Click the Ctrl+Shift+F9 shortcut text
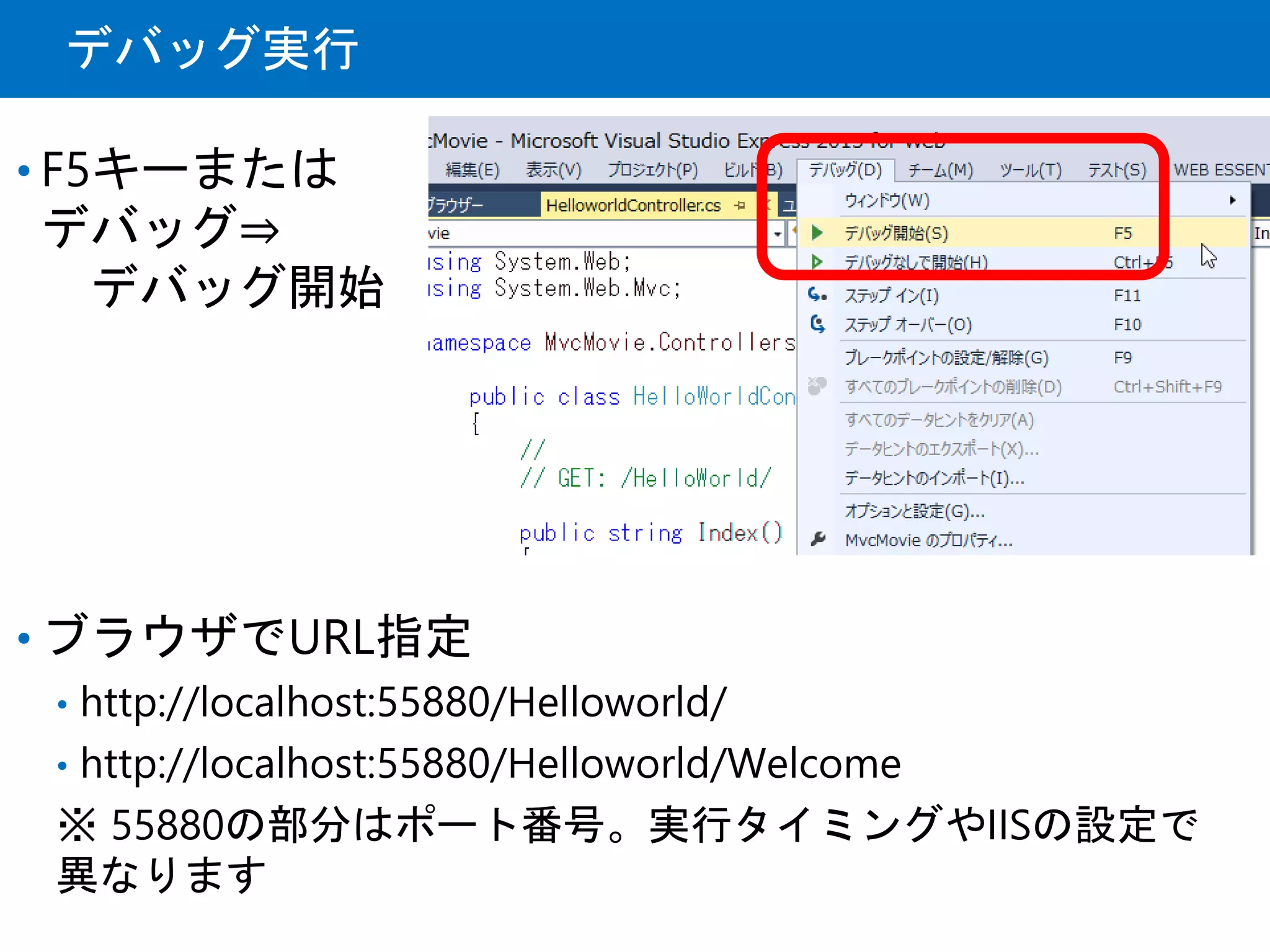 [x=1168, y=387]
